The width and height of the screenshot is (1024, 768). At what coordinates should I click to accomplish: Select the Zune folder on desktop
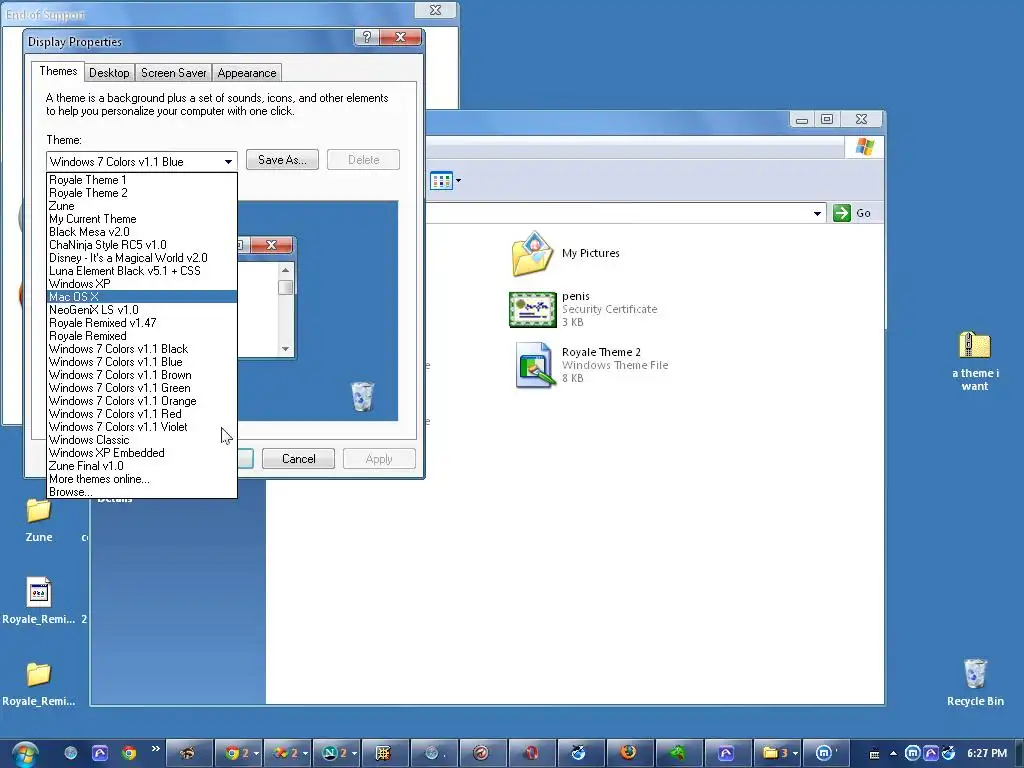[x=39, y=520]
